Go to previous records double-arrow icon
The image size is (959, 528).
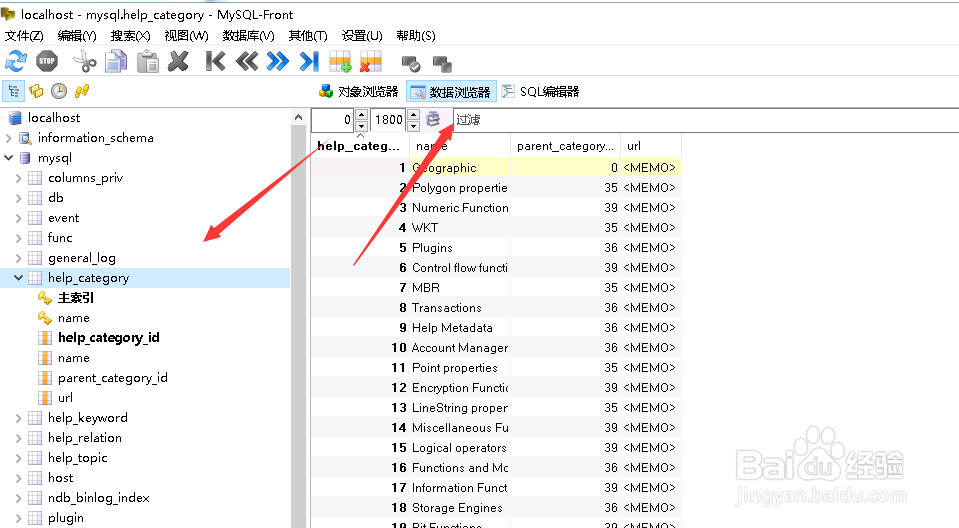246,61
